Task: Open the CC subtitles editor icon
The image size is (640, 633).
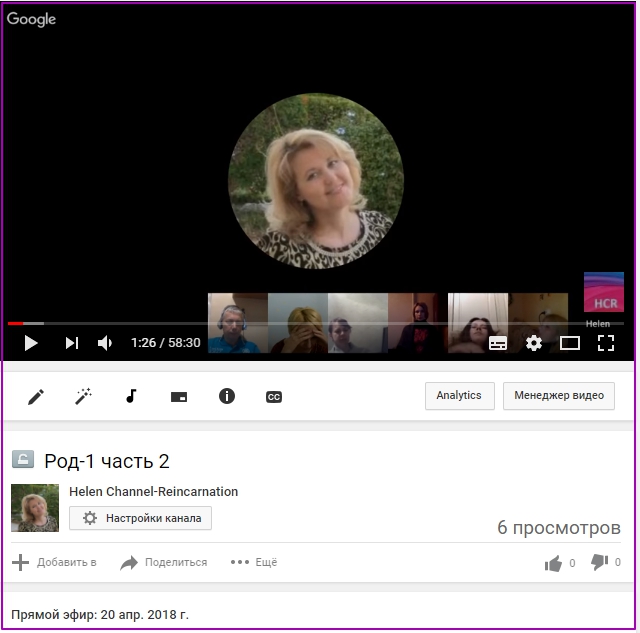Action: (x=274, y=396)
